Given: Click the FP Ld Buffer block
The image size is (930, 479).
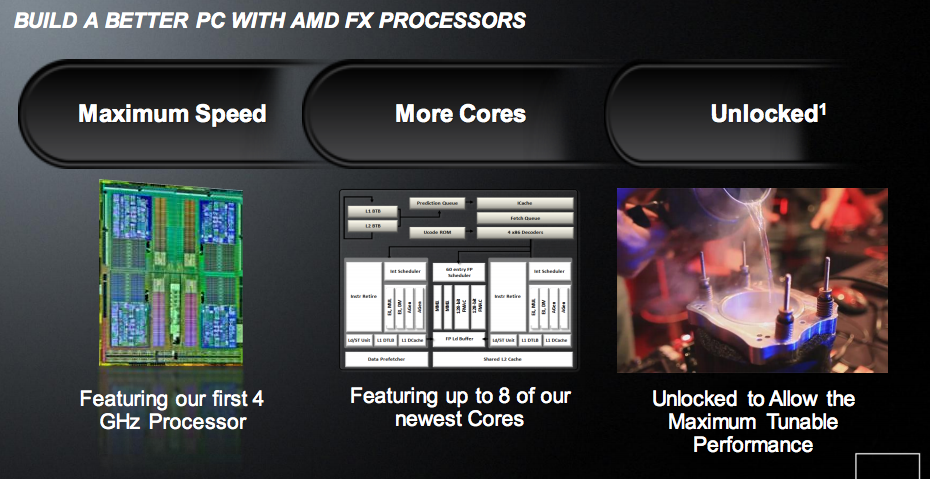Looking at the screenshot, I should click(458, 341).
